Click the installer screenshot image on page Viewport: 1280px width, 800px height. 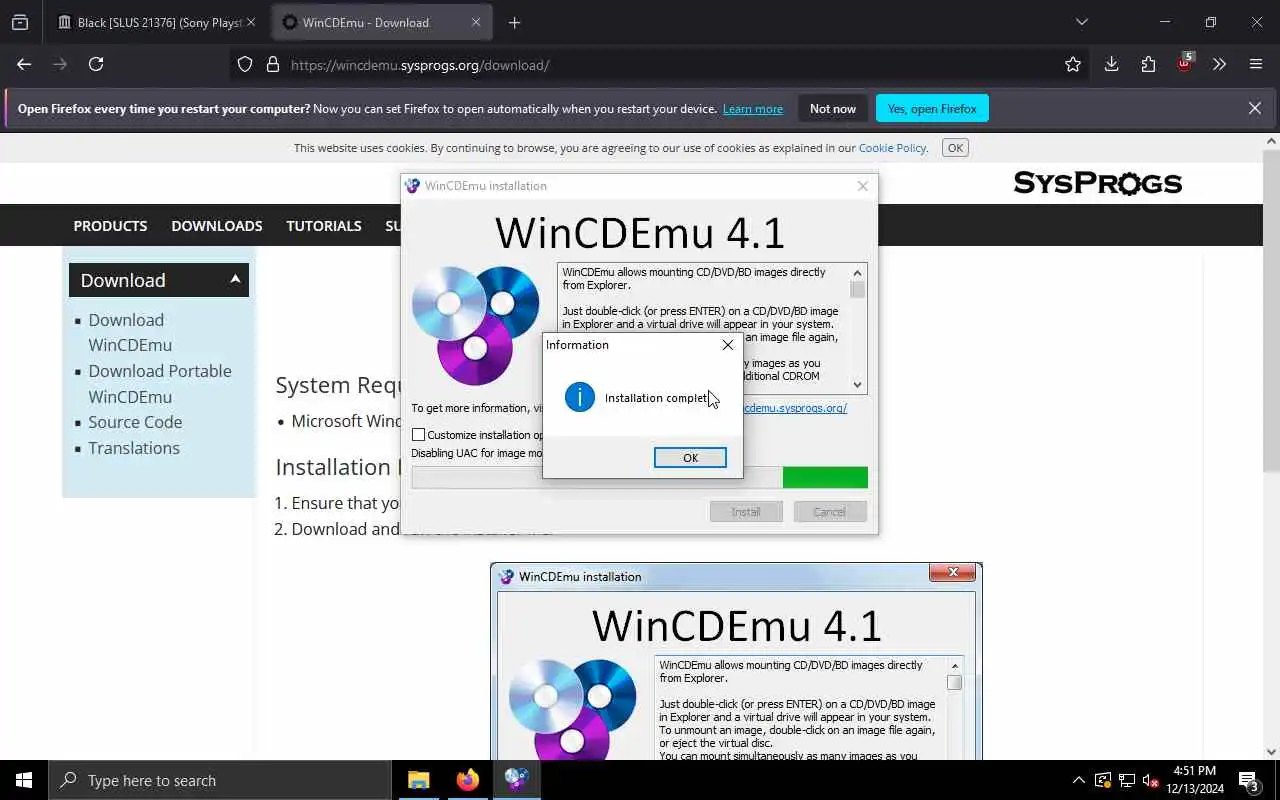(x=736, y=661)
